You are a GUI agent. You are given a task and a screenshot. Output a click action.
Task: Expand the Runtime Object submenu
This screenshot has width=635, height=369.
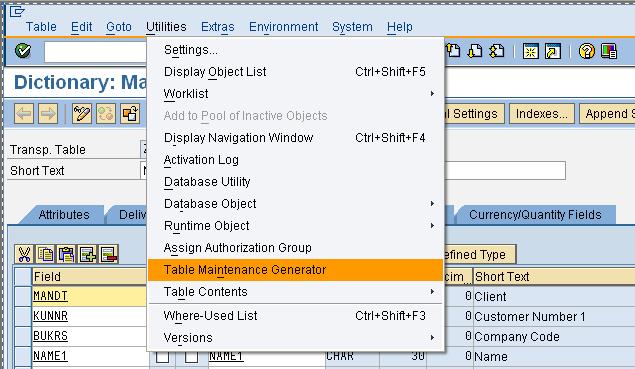pyautogui.click(x=296, y=226)
